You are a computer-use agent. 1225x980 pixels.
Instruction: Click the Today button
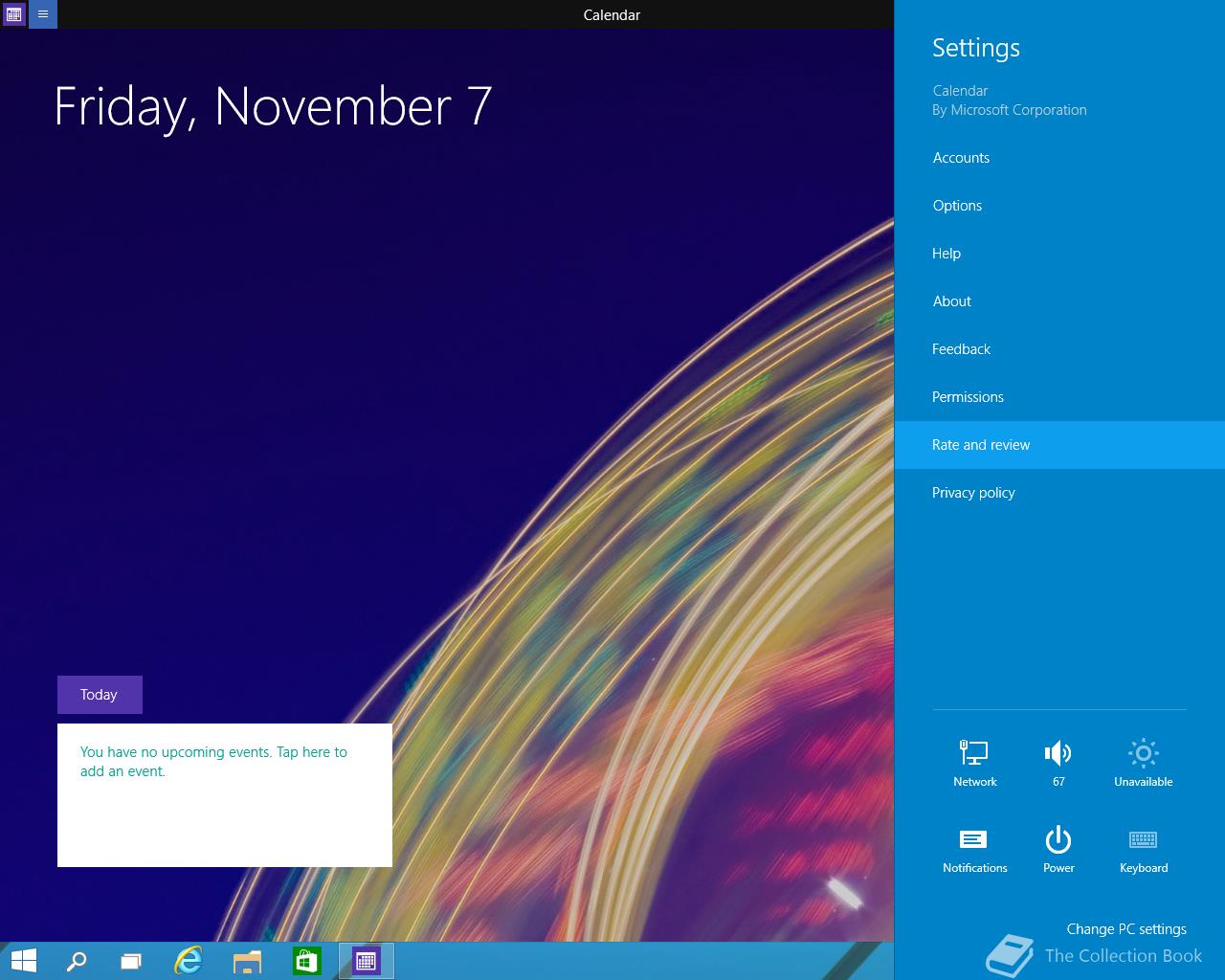[x=100, y=695]
